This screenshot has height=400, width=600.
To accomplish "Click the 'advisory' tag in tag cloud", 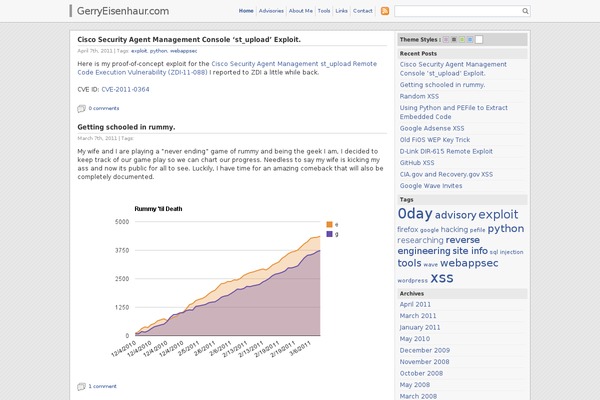I will (455, 215).
